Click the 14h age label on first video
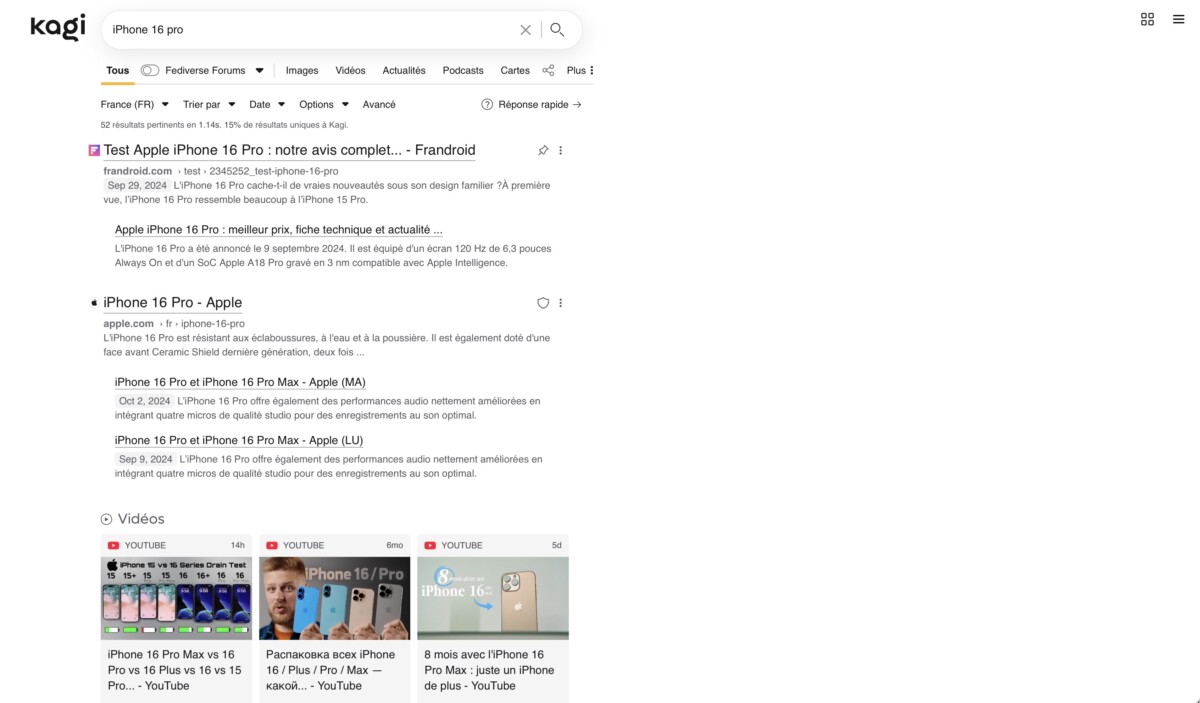This screenshot has height=703, width=1200. (238, 545)
